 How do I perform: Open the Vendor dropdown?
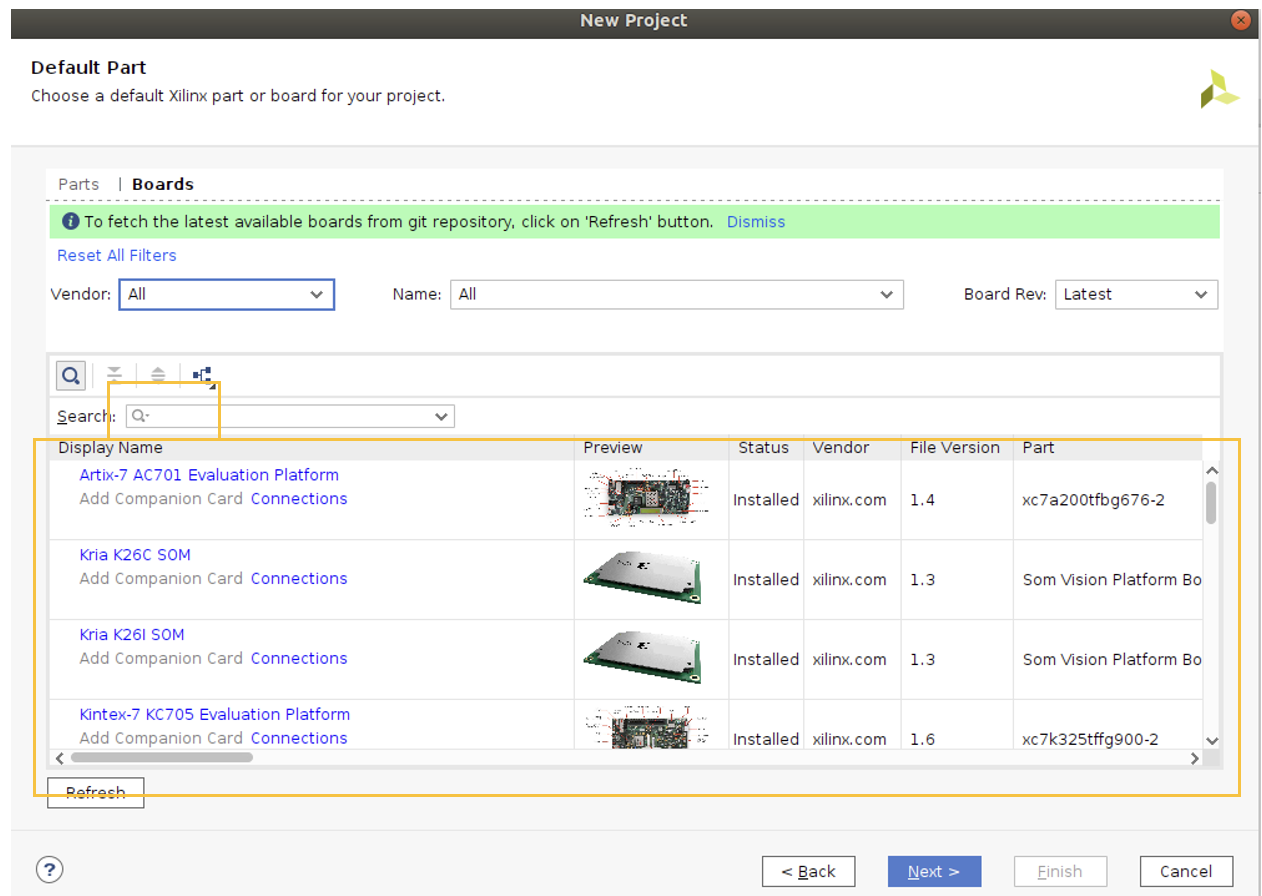(226, 294)
